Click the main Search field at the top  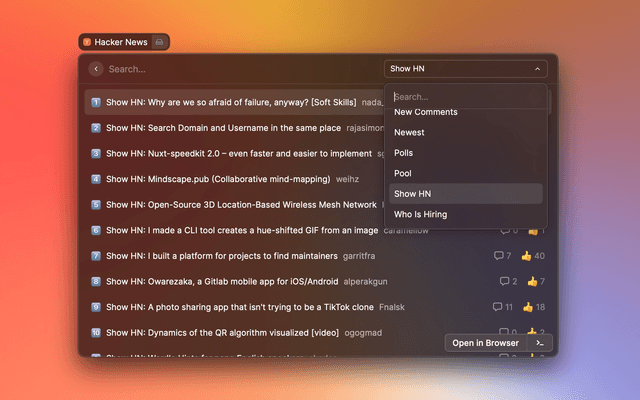(240, 69)
